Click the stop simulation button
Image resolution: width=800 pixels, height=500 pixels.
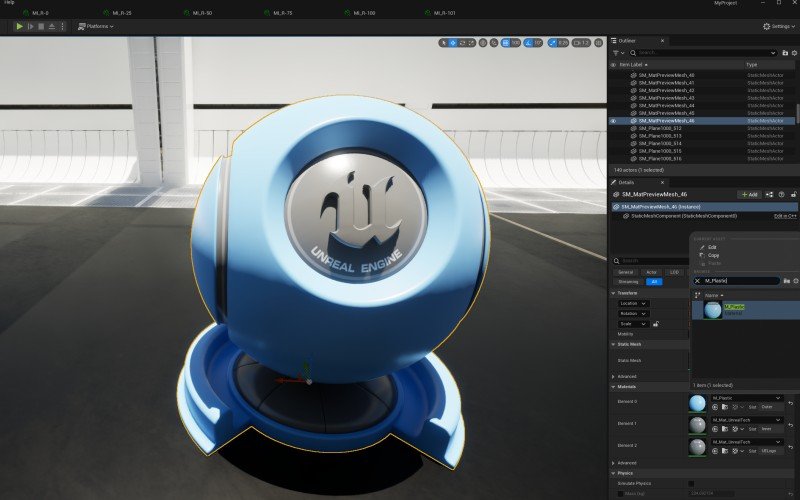(41, 26)
